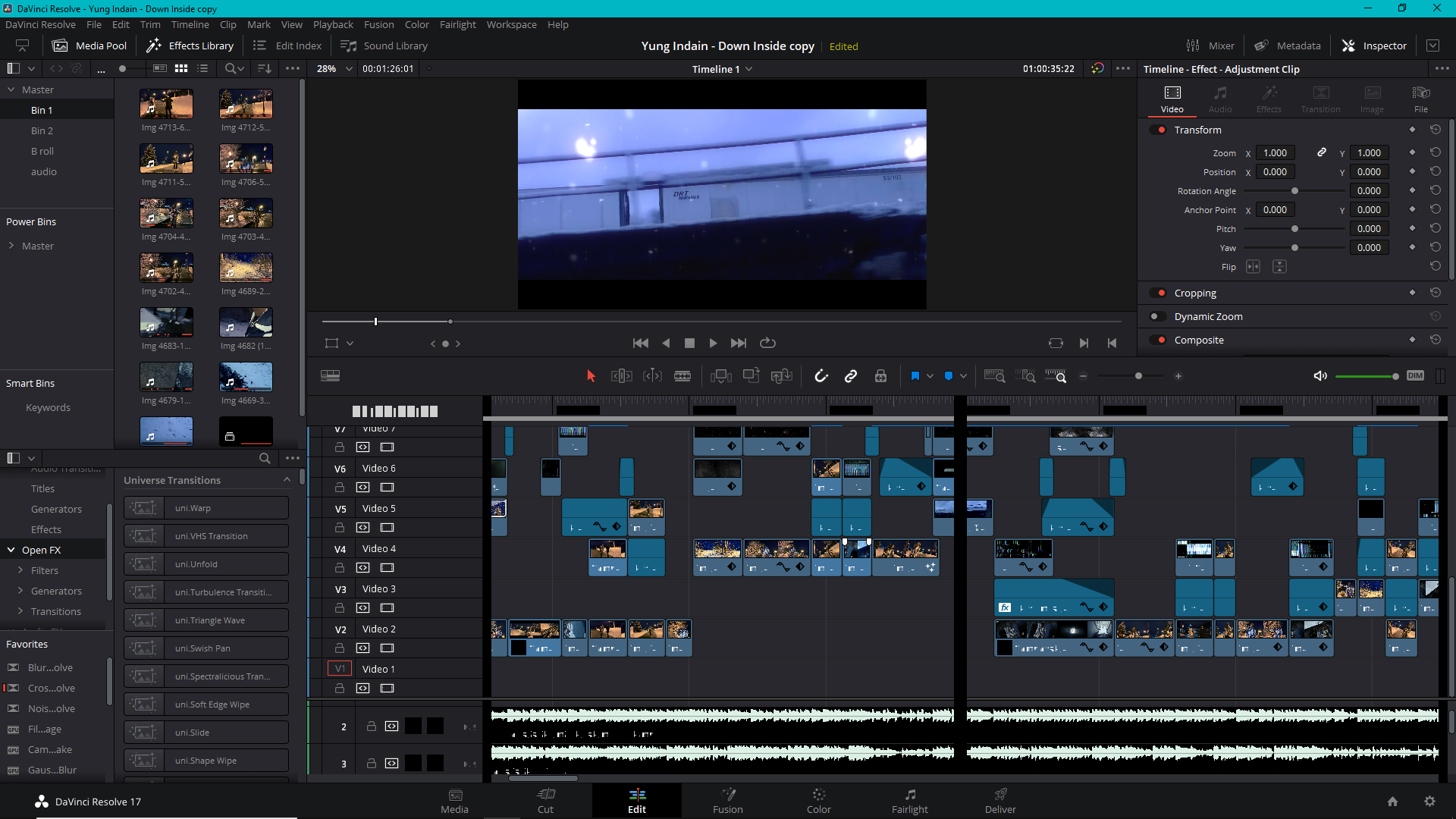Mute timeline audio speaker icon

coord(1320,376)
